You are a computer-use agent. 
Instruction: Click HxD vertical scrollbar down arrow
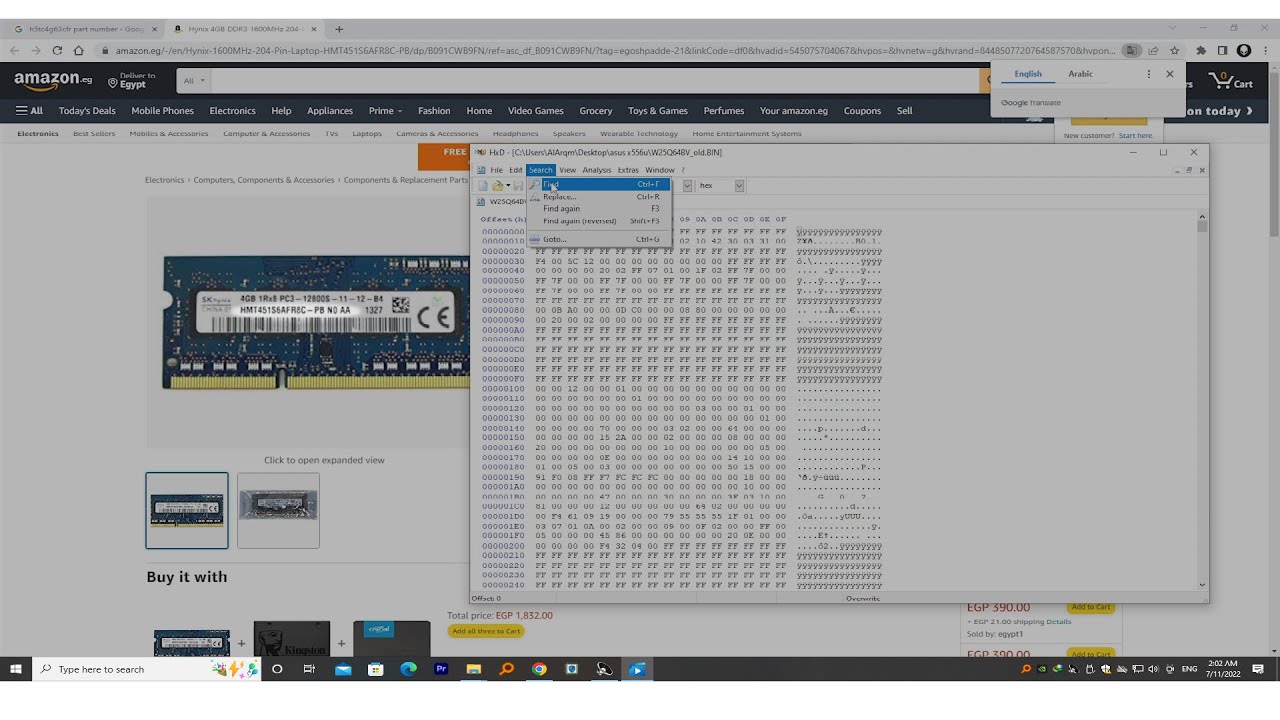(1202, 585)
